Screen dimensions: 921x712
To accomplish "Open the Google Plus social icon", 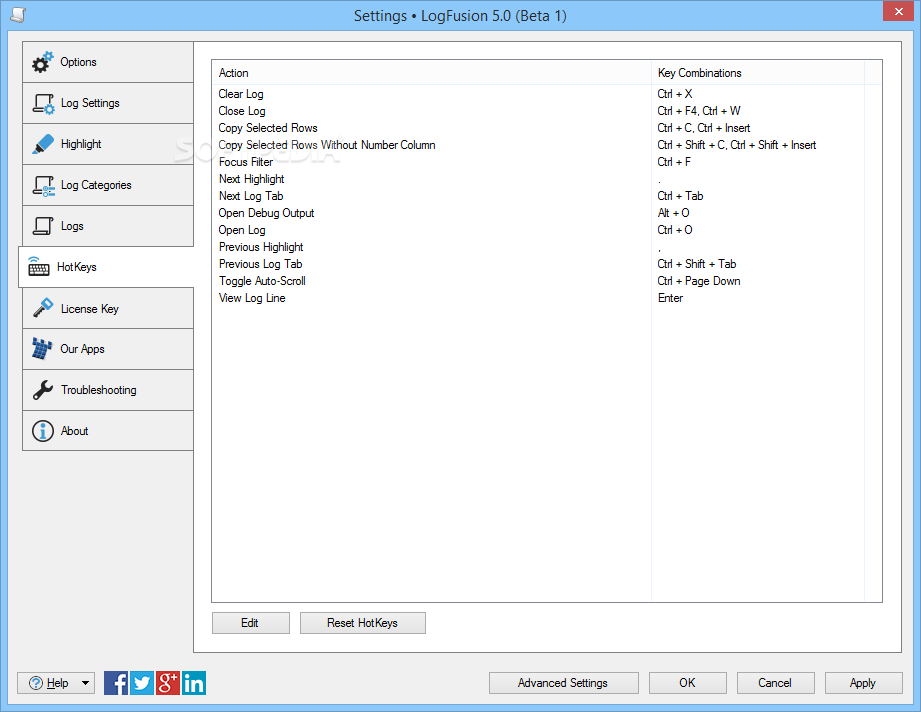I will 167,683.
